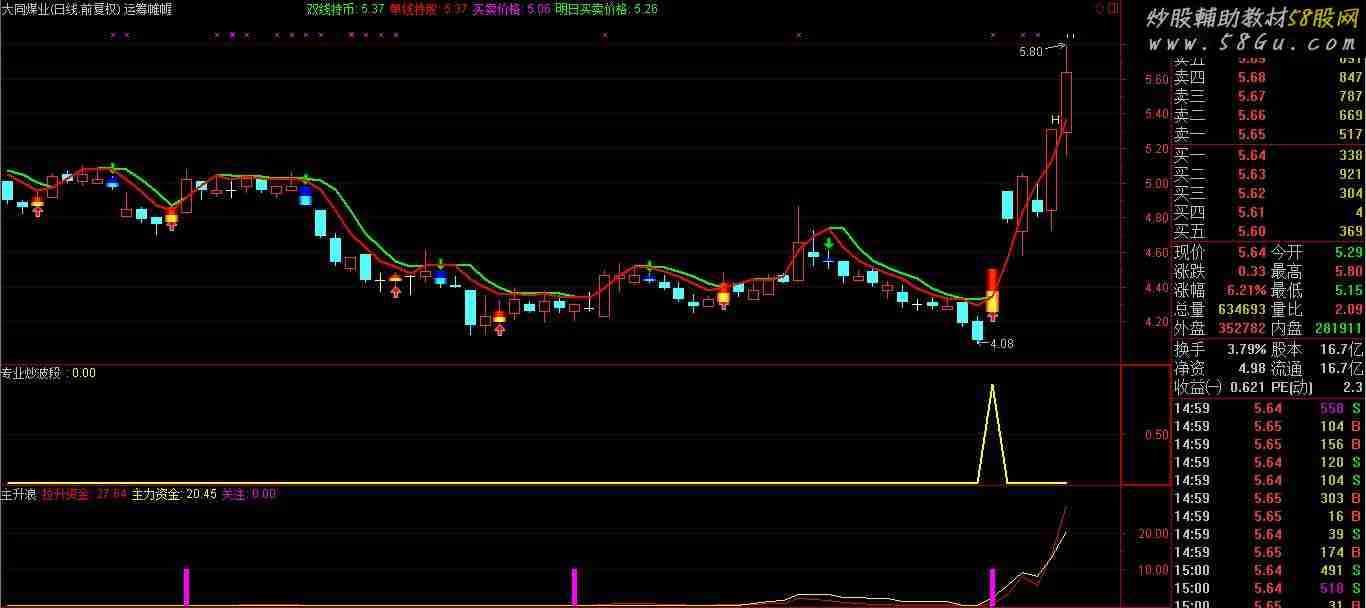Click the leftmost red up-arrow buy signal
This screenshot has width=1366, height=608.
[37, 210]
